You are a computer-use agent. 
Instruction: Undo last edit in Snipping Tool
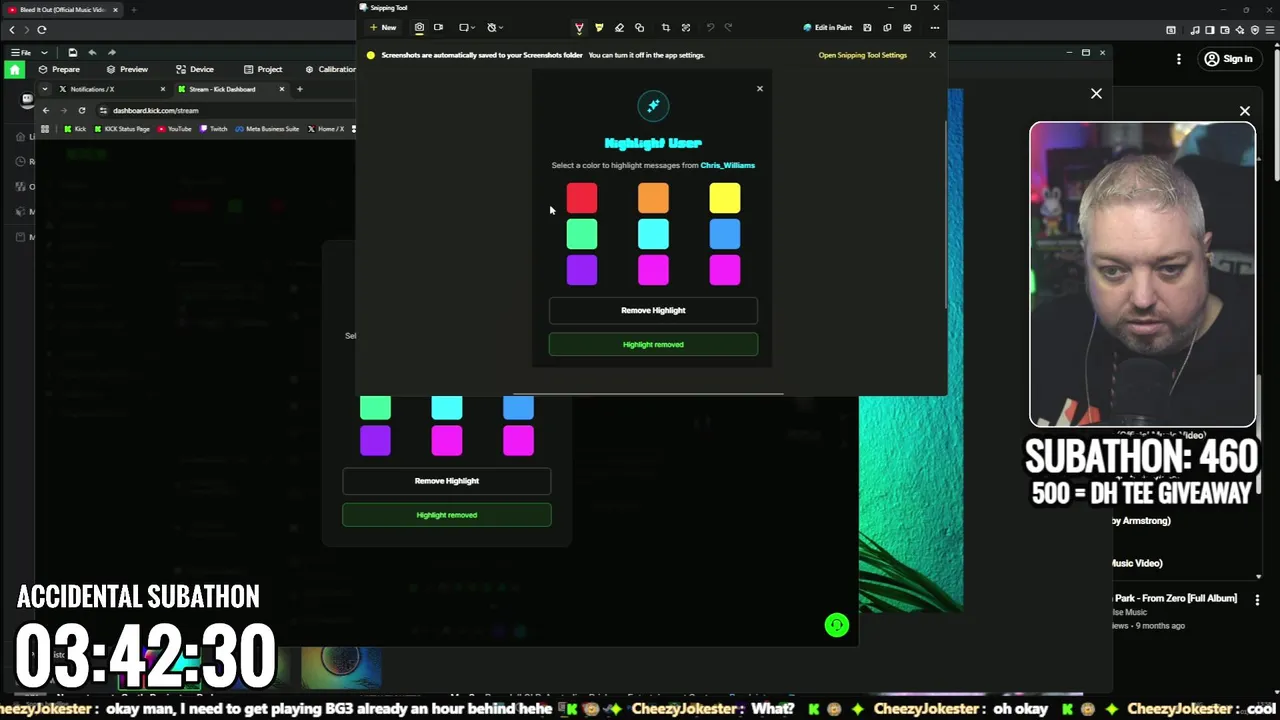710,27
